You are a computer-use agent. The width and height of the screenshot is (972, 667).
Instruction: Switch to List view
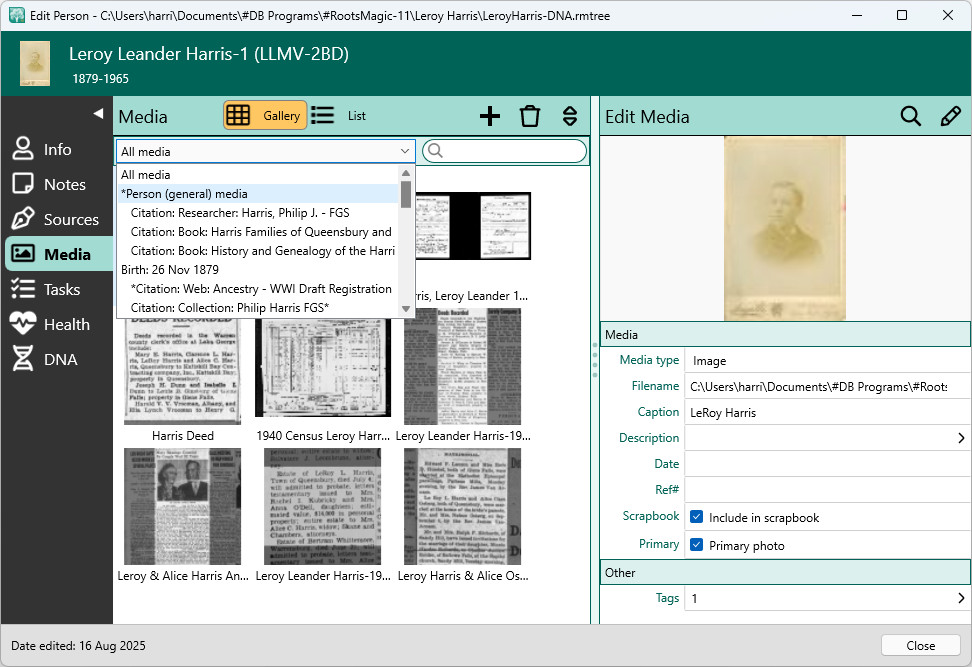tap(339, 115)
